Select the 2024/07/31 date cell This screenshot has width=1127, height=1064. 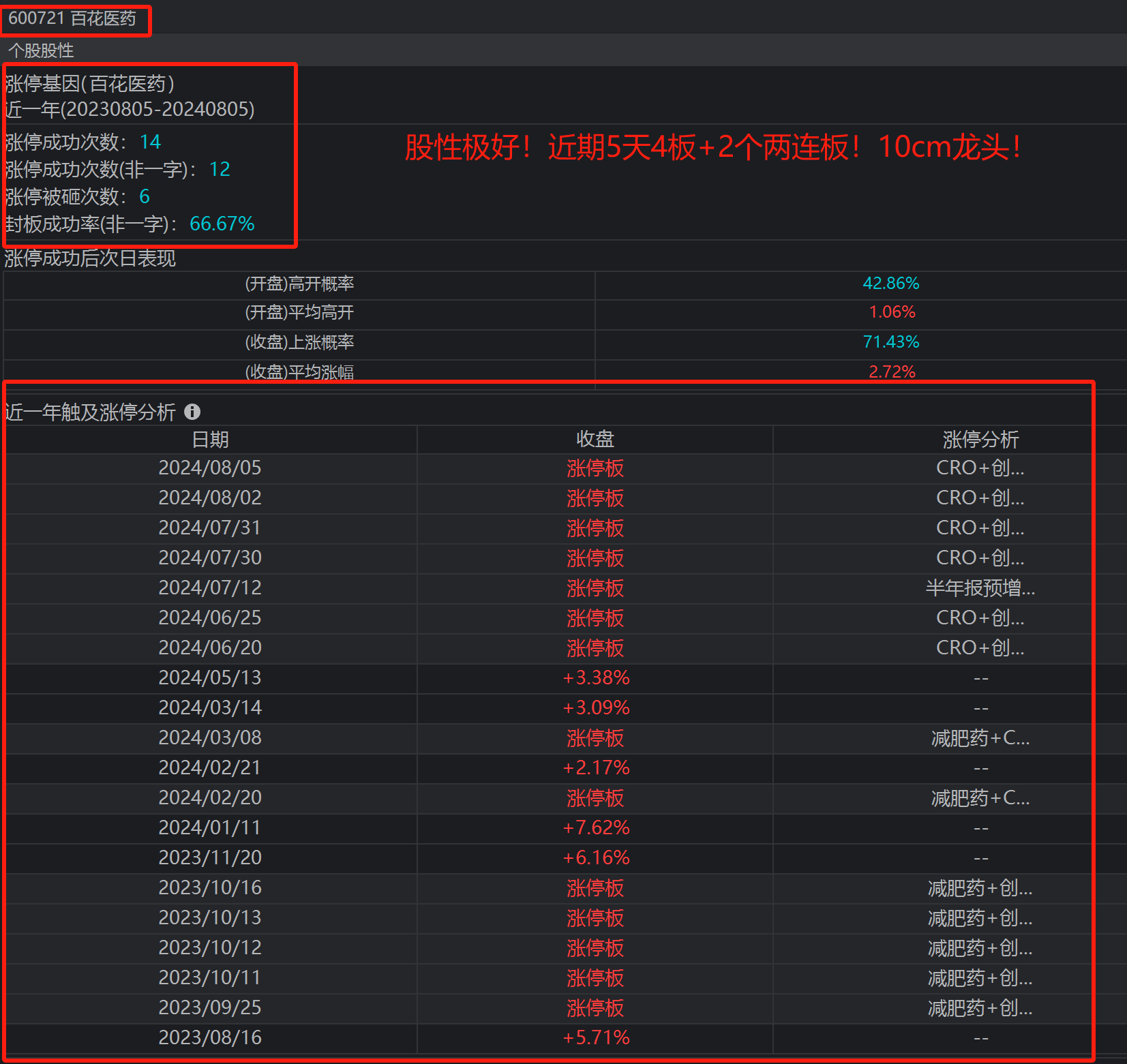210,528
